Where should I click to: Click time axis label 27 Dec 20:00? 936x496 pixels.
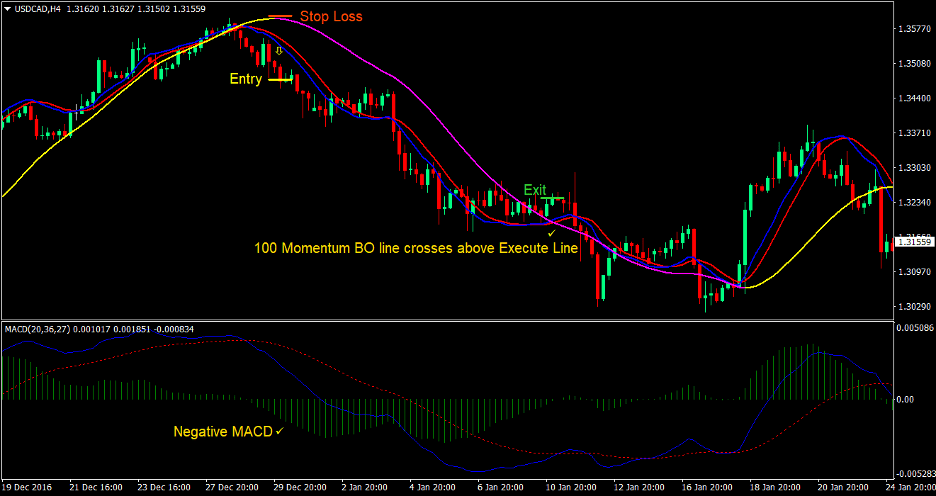[x=232, y=487]
